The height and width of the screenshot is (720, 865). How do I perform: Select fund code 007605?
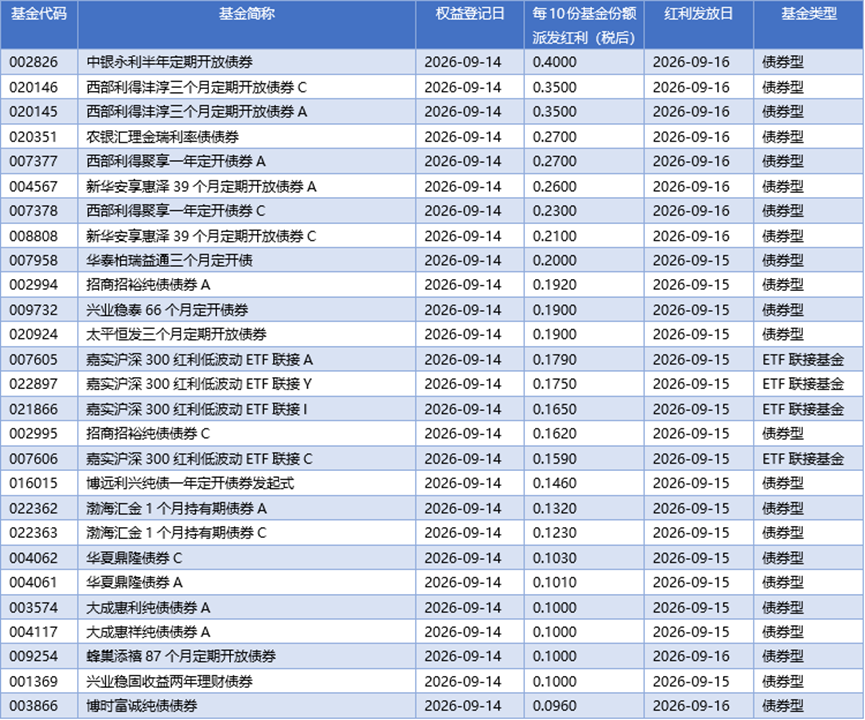point(33,360)
